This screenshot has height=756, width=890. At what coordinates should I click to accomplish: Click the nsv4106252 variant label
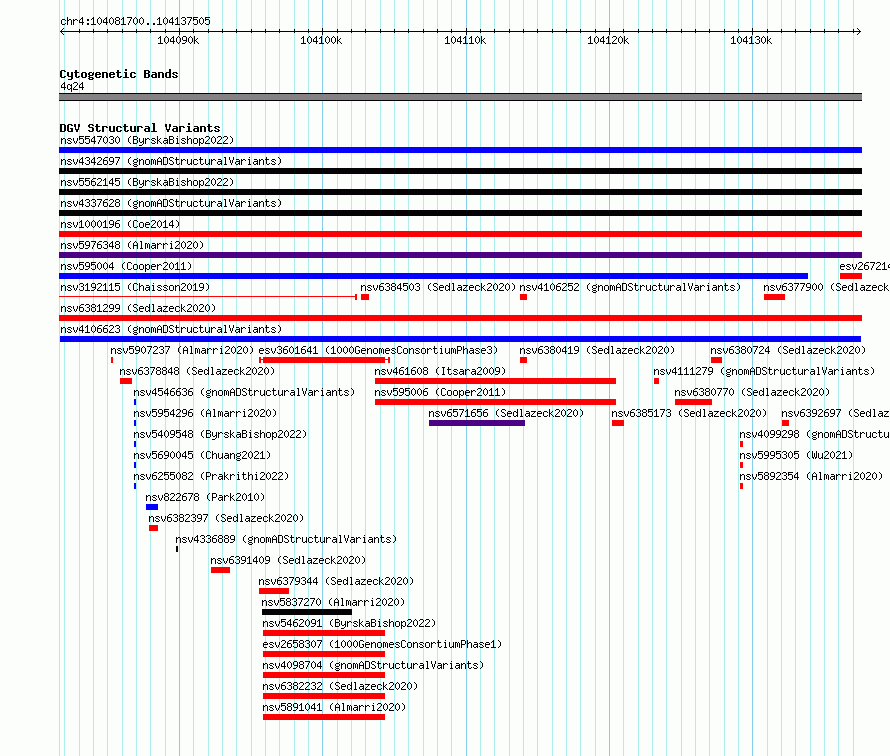630,287
